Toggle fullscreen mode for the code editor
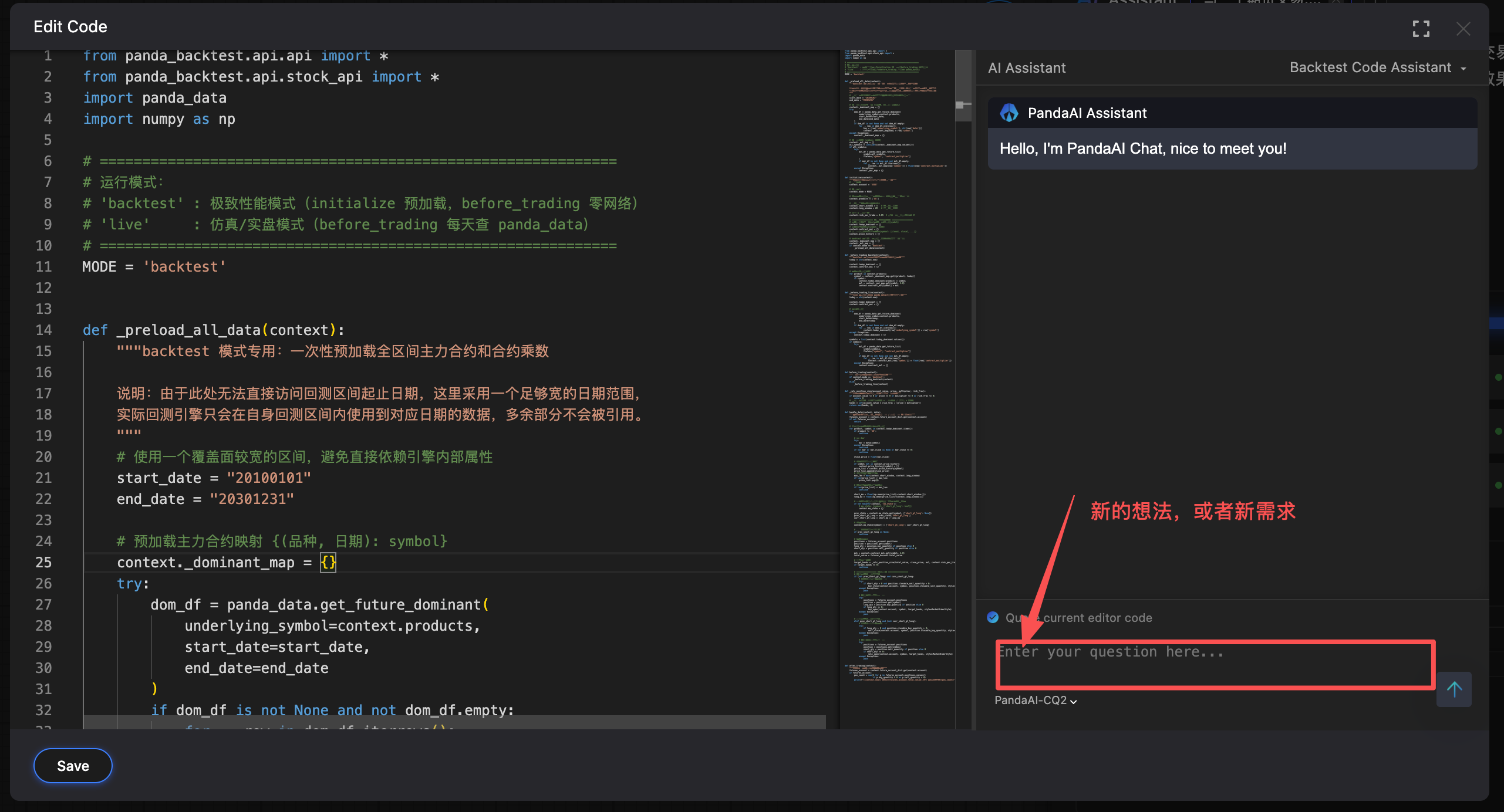This screenshot has width=1504, height=812. point(1421,28)
